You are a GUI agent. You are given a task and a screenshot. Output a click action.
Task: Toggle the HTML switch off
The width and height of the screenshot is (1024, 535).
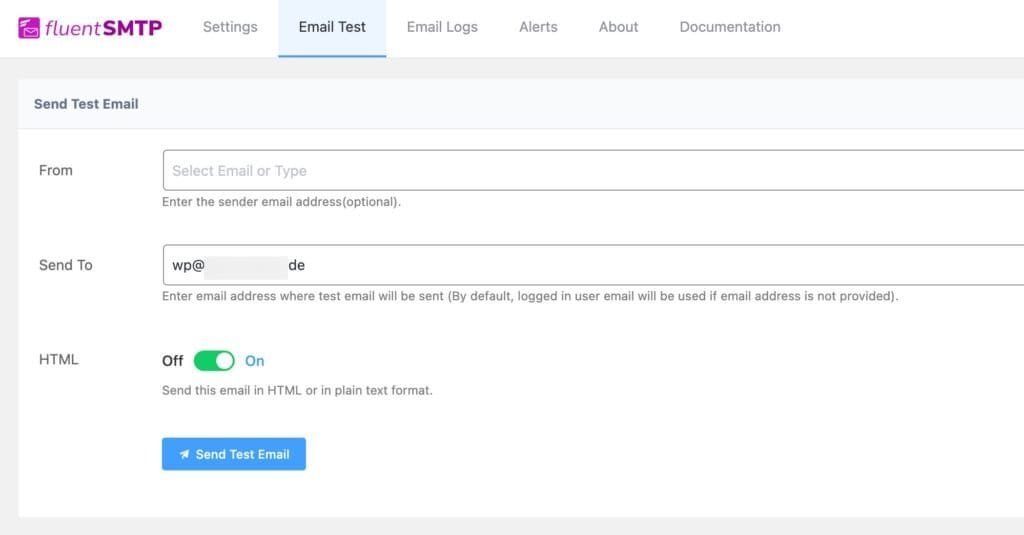coord(214,361)
